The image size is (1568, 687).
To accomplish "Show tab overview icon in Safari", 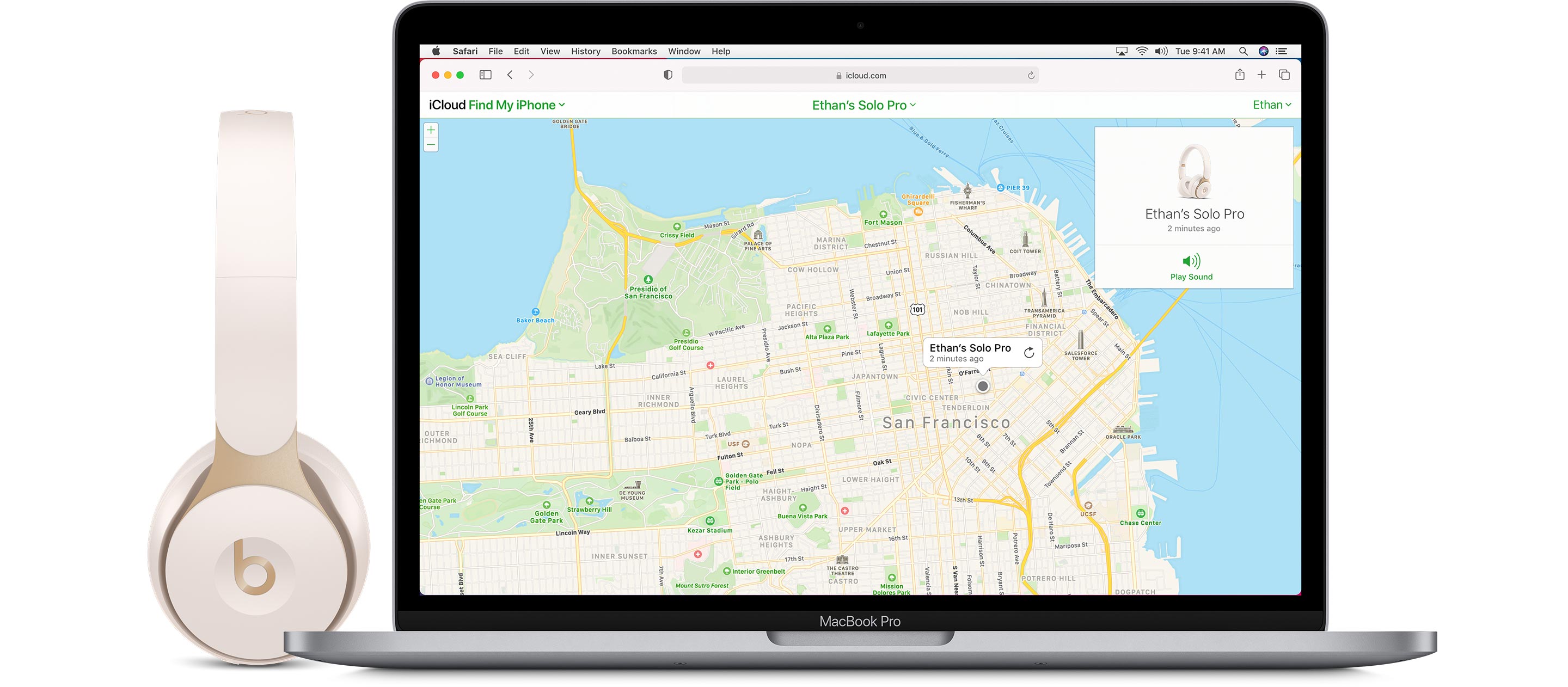I will pos(1284,75).
